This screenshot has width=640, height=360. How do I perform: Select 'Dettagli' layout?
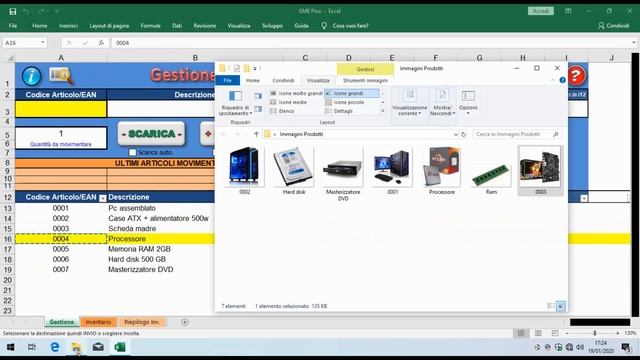(x=339, y=111)
